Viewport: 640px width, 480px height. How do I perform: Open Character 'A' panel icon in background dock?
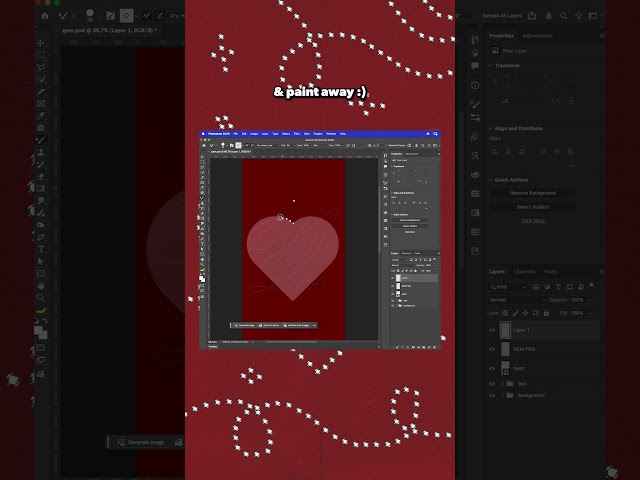click(x=475, y=156)
